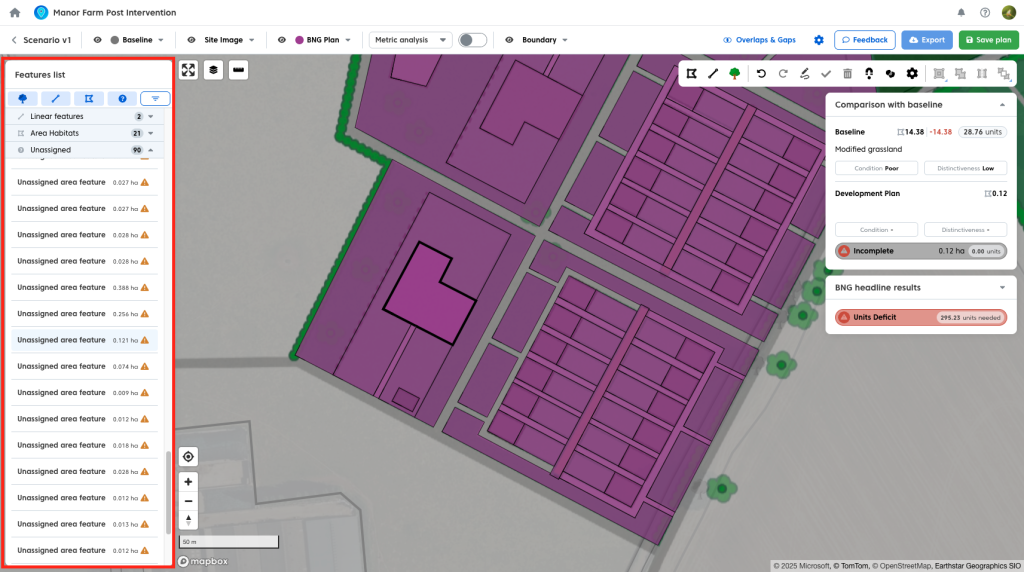Click the undo arrow in map toolbar
The width and height of the screenshot is (1024, 572).
point(761,73)
